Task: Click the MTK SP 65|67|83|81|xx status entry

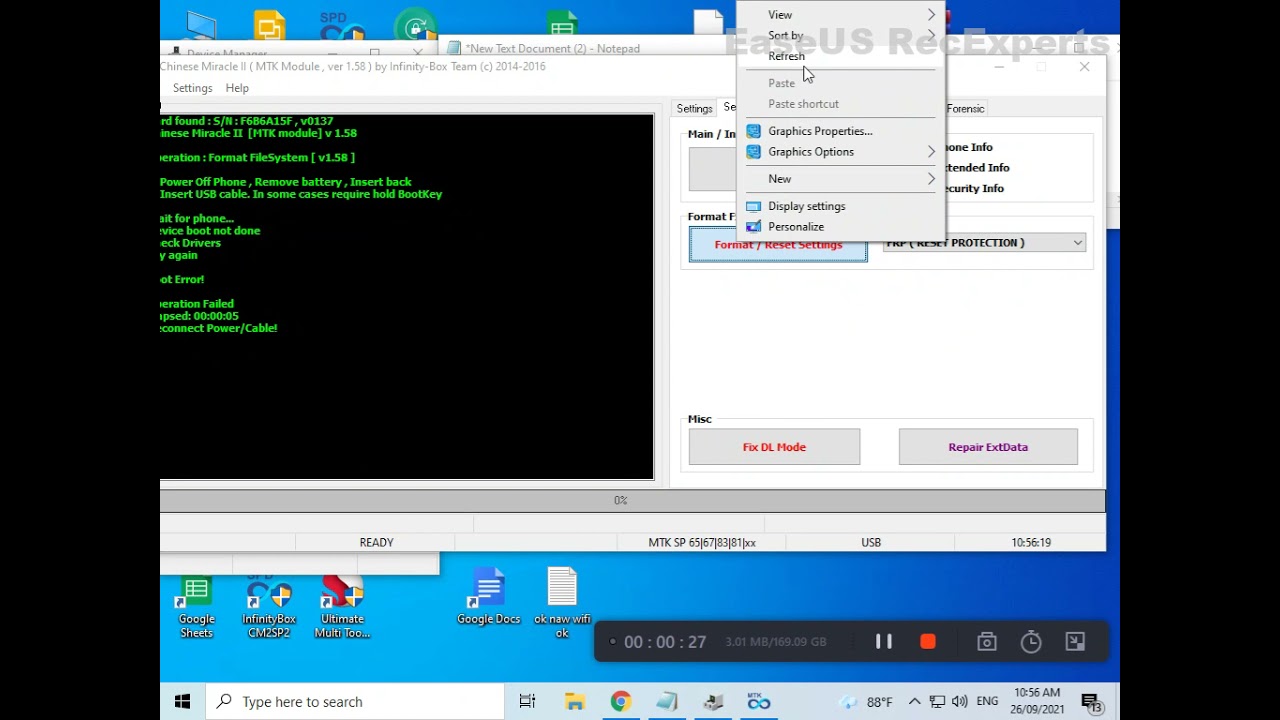Action: (x=702, y=542)
